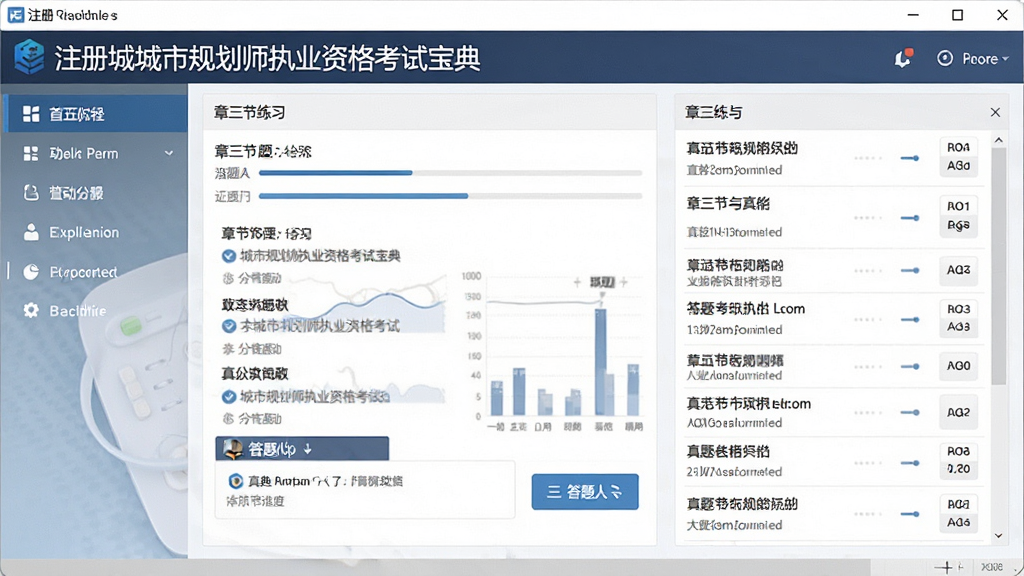
Task: Select the row title 章三节与真能
Action: 728,203
